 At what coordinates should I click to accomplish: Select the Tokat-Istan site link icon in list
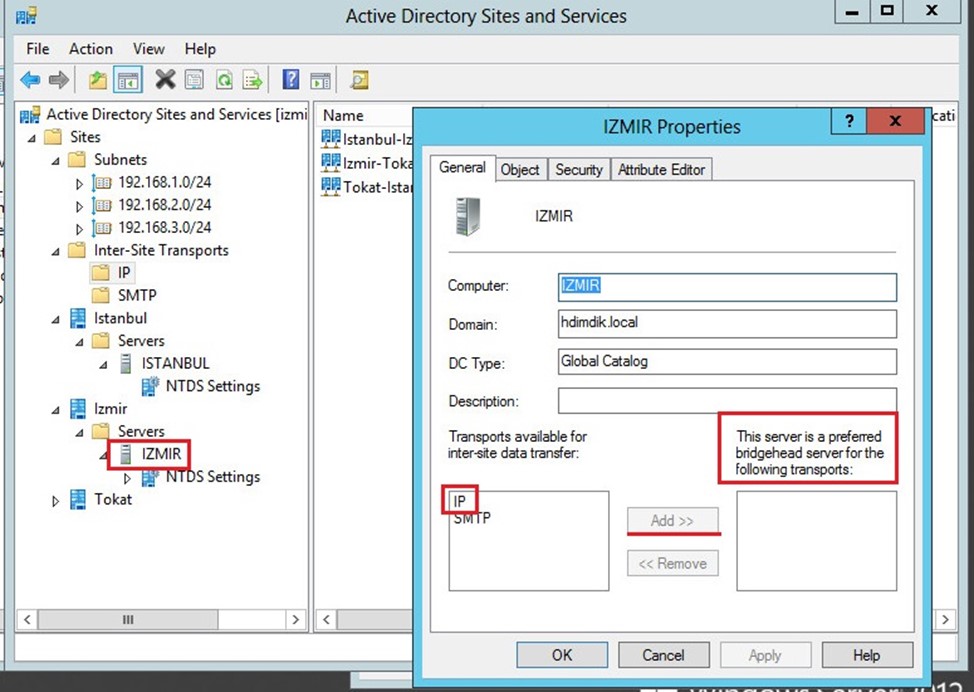[331, 185]
